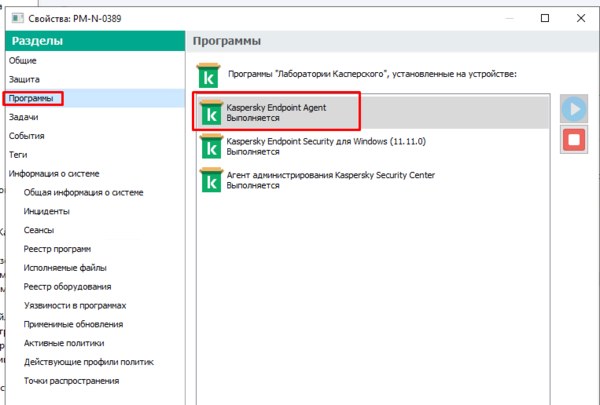Click the window icon beside Свойства title
Viewport: 600px width, 405px height.
coord(18,18)
